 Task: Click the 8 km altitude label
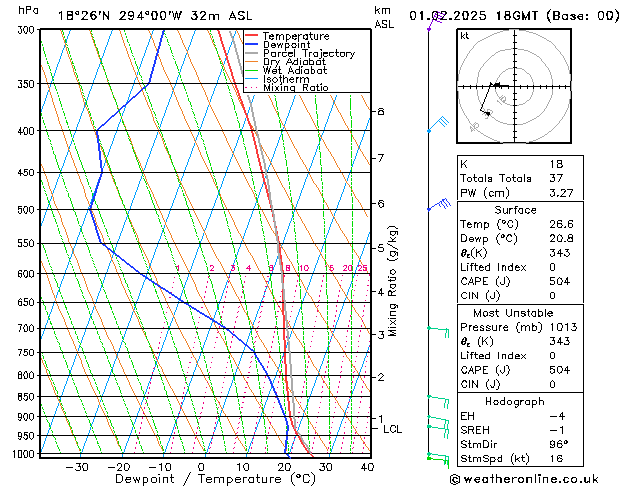tap(380, 111)
